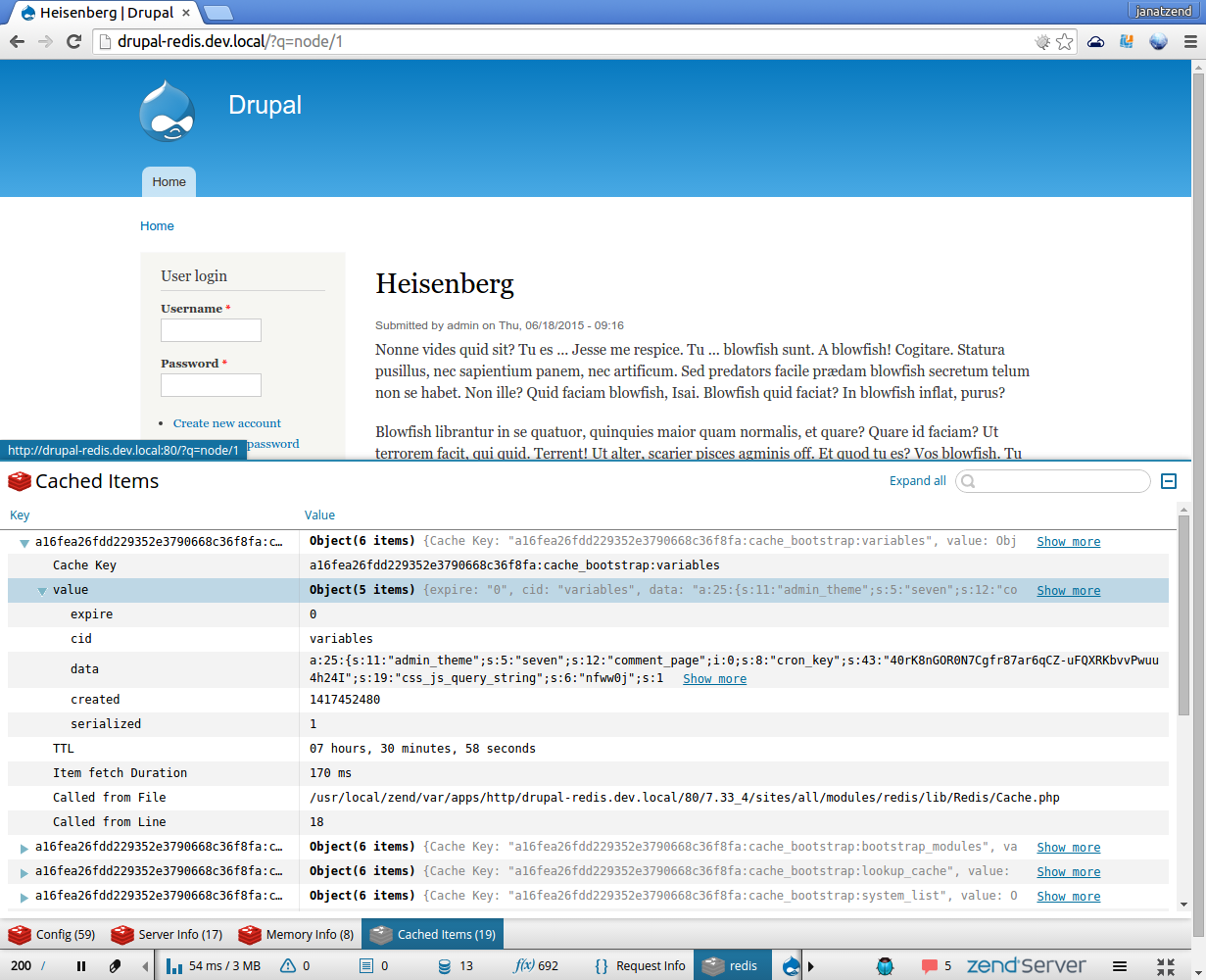Click the browser forward arrow
The image size is (1206, 980).
click(45, 42)
